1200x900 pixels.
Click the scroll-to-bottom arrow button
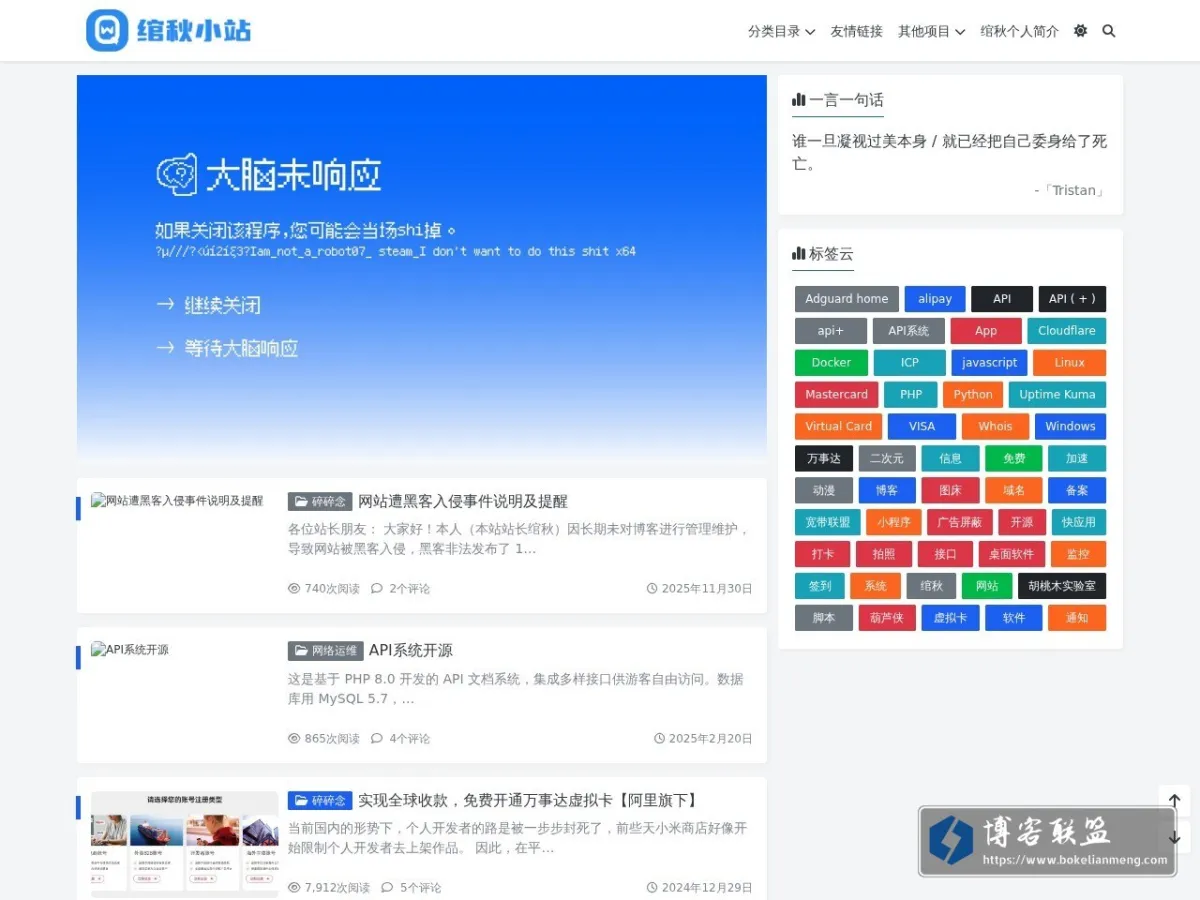(1175, 838)
